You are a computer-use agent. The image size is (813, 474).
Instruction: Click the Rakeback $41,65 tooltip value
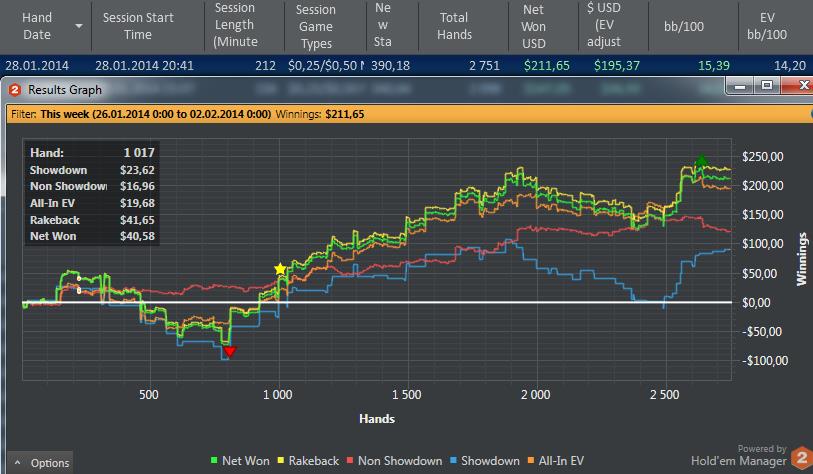click(137, 220)
